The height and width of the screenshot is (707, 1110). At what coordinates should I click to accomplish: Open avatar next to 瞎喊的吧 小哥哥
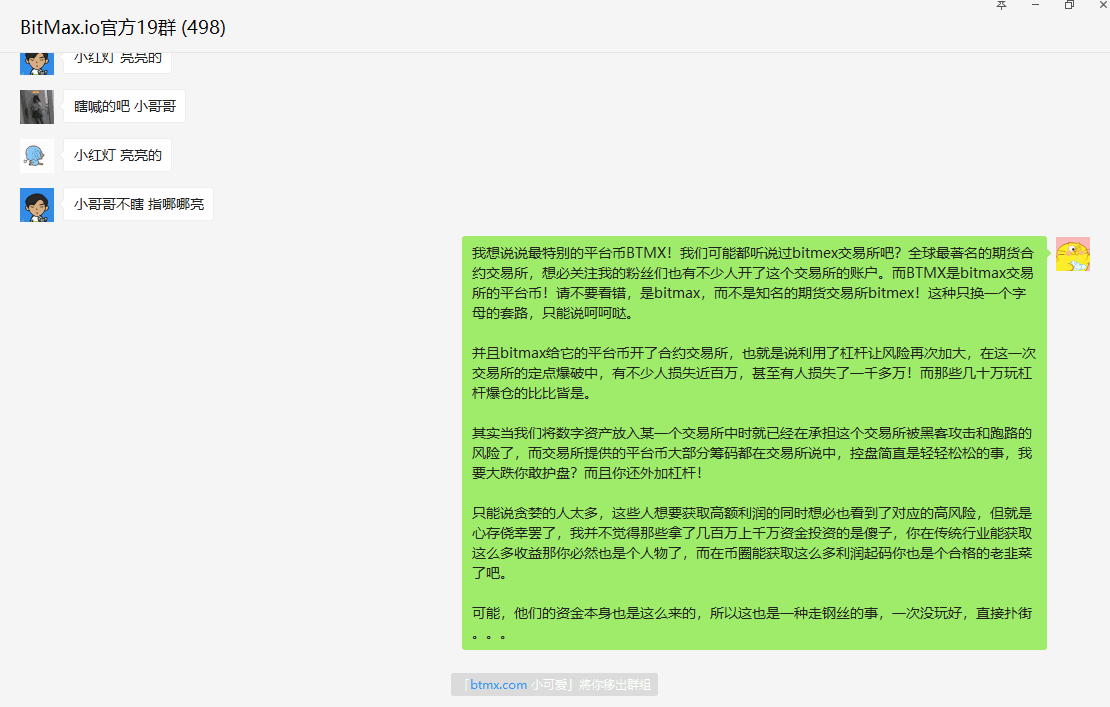[37, 107]
